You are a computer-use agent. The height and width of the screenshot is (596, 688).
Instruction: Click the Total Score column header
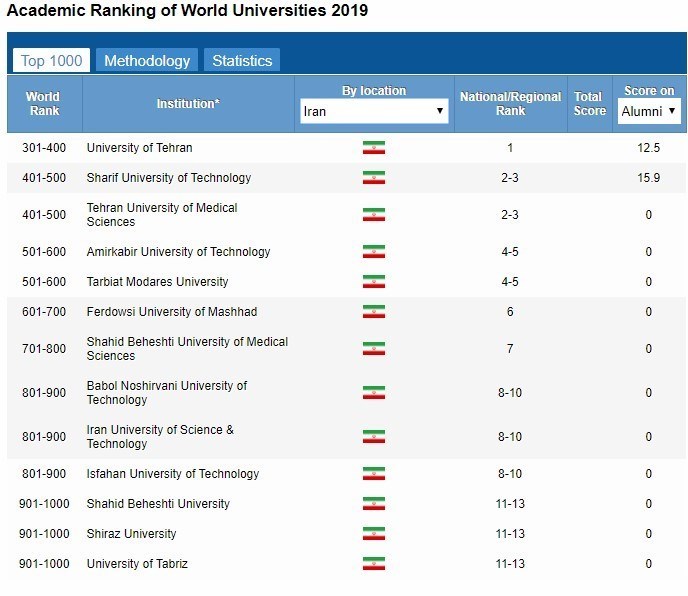coord(589,104)
